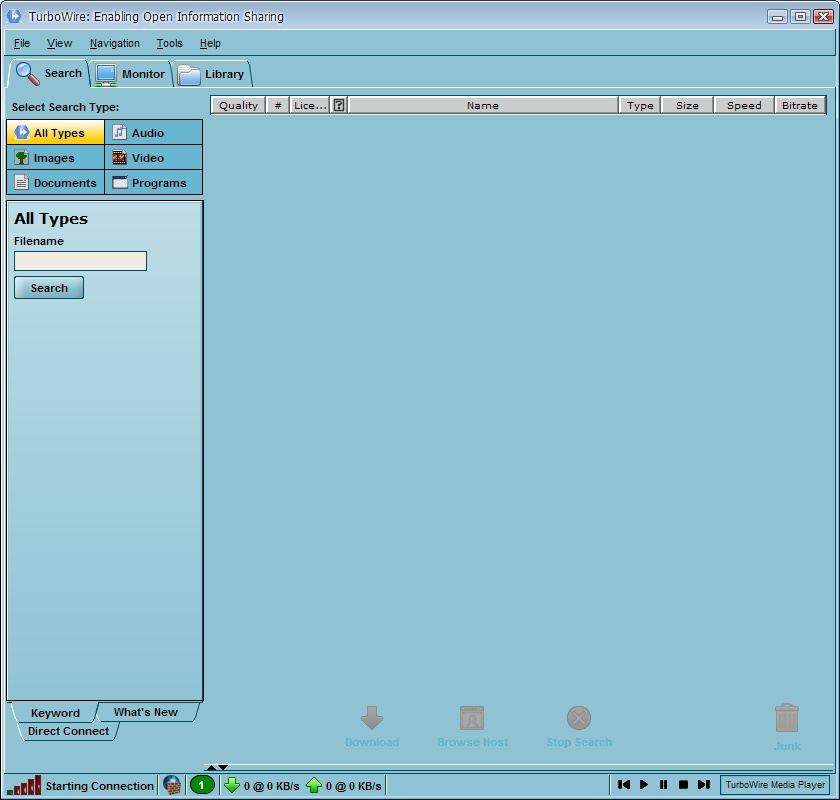Viewport: 840px width, 800px height.
Task: Sort results by Size column
Action: (x=687, y=106)
